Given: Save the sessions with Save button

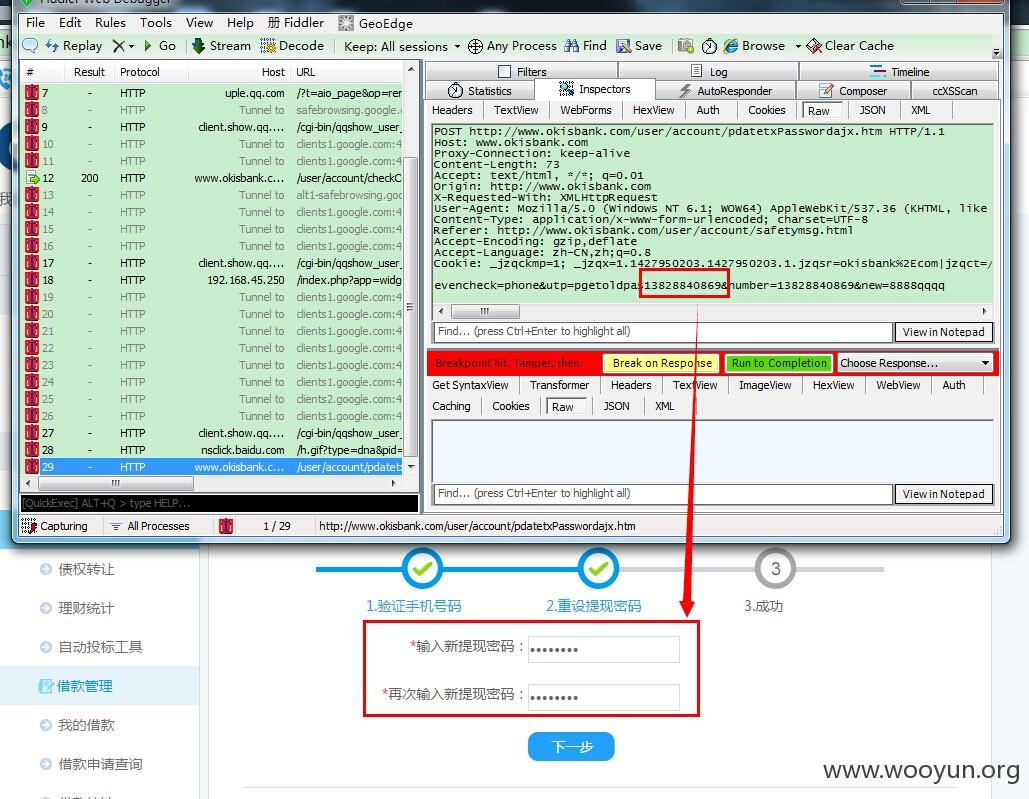Looking at the screenshot, I should click(639, 46).
